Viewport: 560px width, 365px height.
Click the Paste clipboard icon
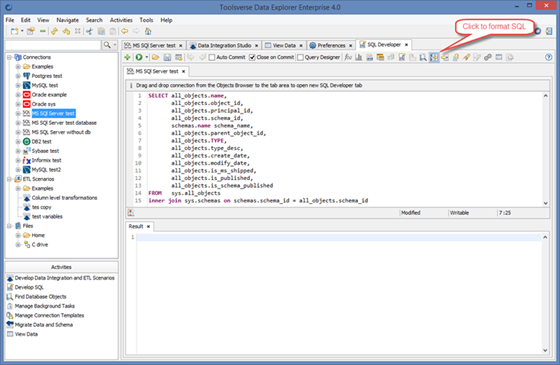(x=113, y=31)
